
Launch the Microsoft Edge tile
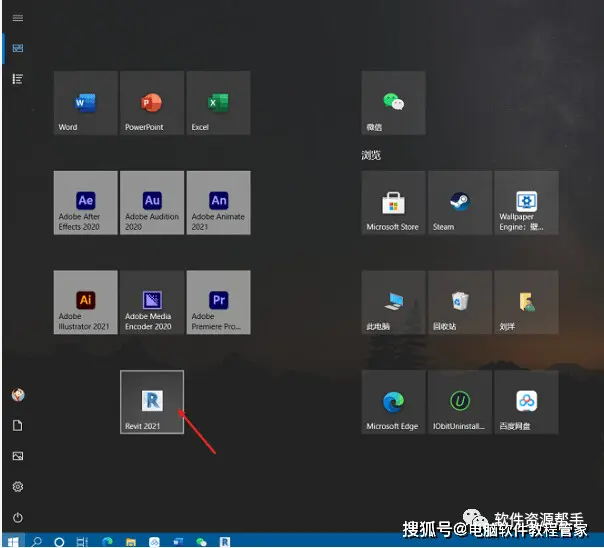(393, 402)
